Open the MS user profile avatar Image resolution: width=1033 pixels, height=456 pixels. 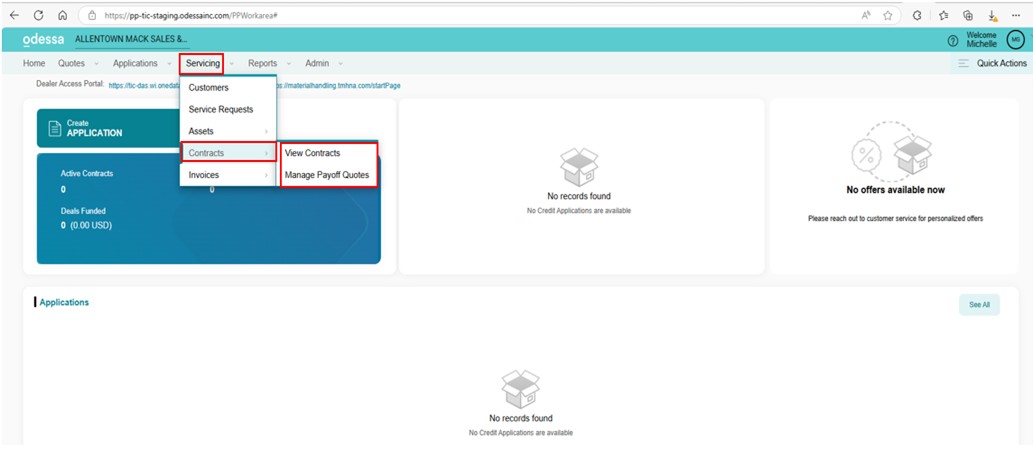[x=1015, y=39]
